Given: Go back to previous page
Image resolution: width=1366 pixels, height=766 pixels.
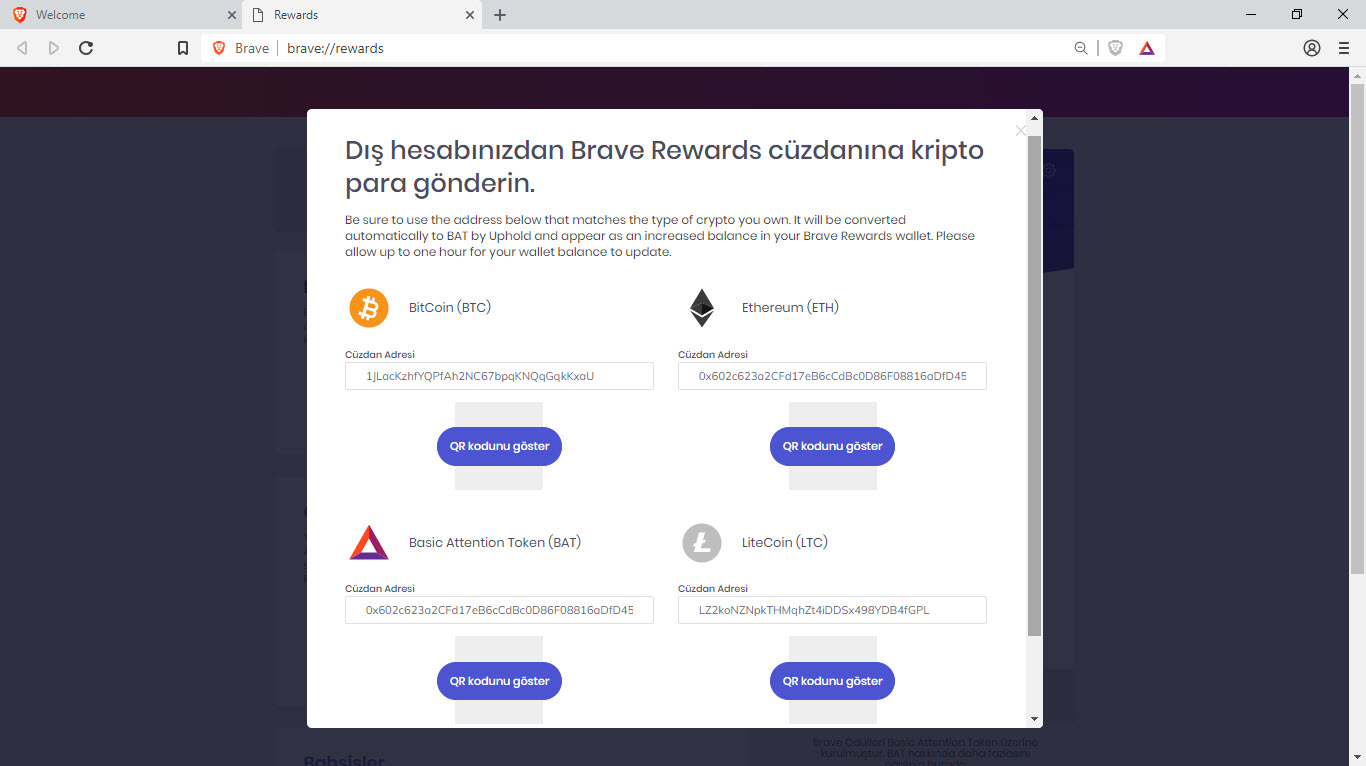Looking at the screenshot, I should pyautogui.click(x=22, y=48).
